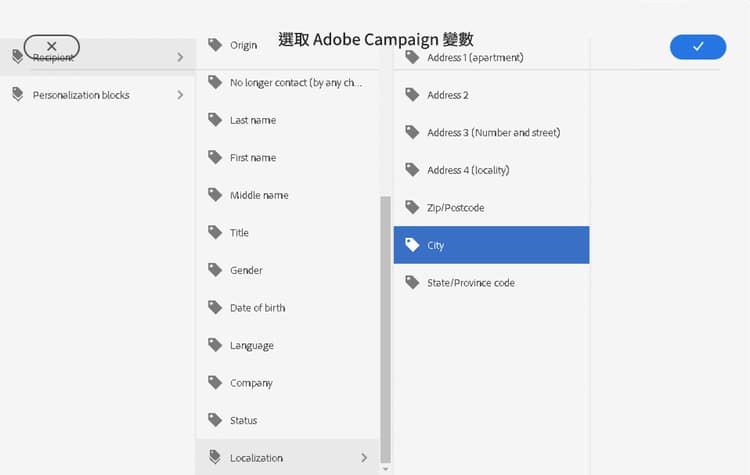Choose the State/Province code field
Screen dimensions: 750x475
pos(491,283)
